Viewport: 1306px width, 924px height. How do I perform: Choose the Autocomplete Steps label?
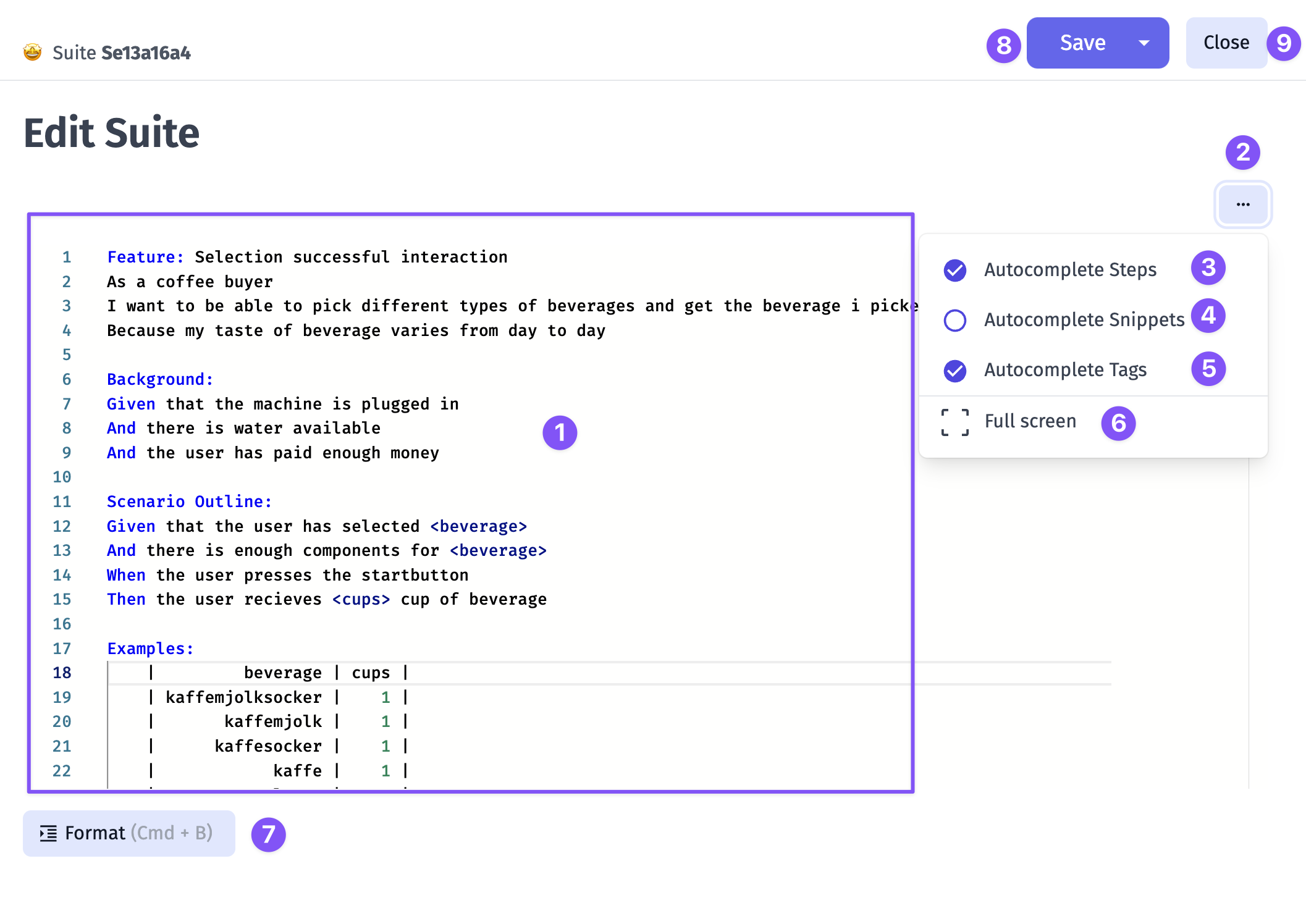pyautogui.click(x=1070, y=270)
